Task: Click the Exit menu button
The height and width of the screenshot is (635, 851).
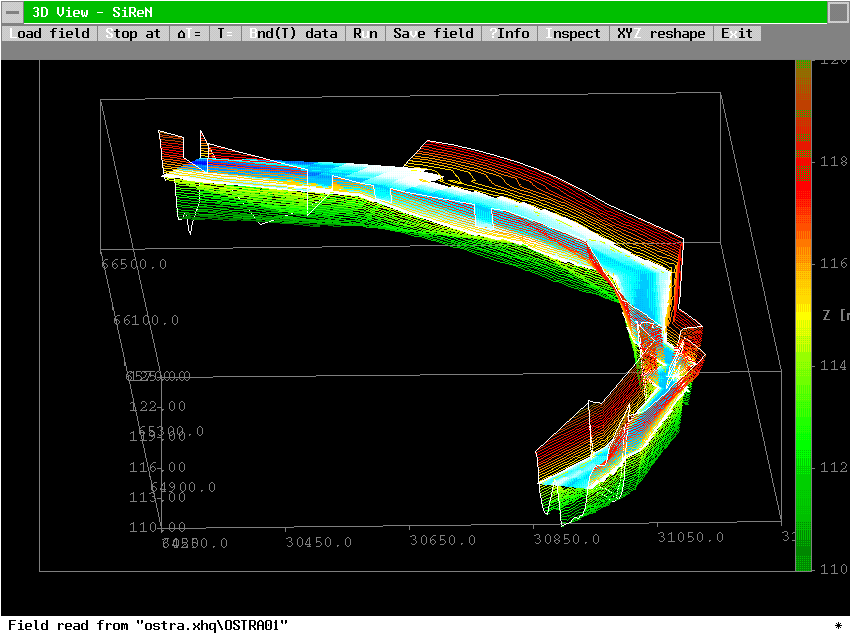Action: (x=737, y=33)
